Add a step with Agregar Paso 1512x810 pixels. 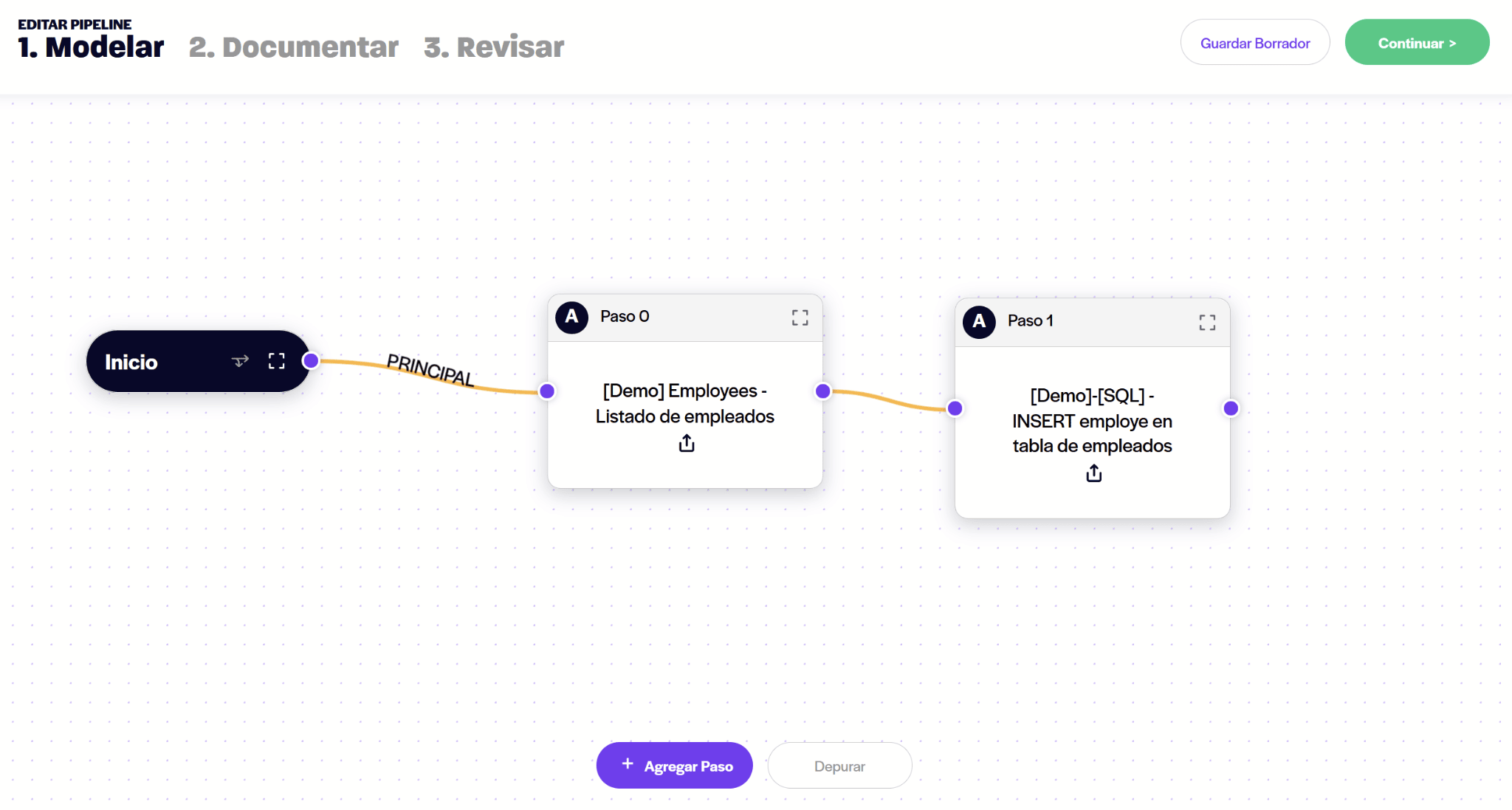click(x=674, y=765)
